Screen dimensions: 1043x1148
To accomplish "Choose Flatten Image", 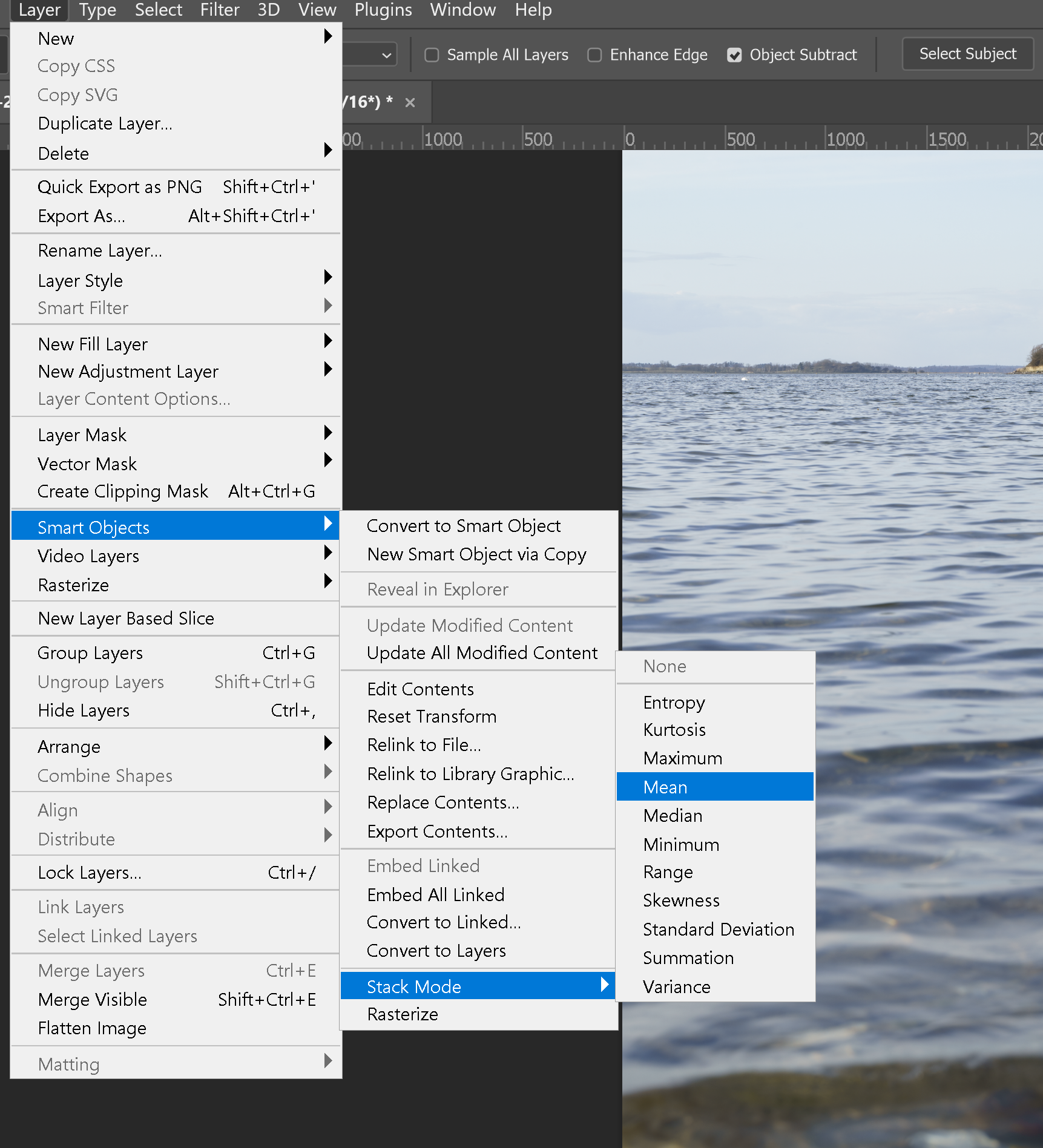I will [x=92, y=1028].
